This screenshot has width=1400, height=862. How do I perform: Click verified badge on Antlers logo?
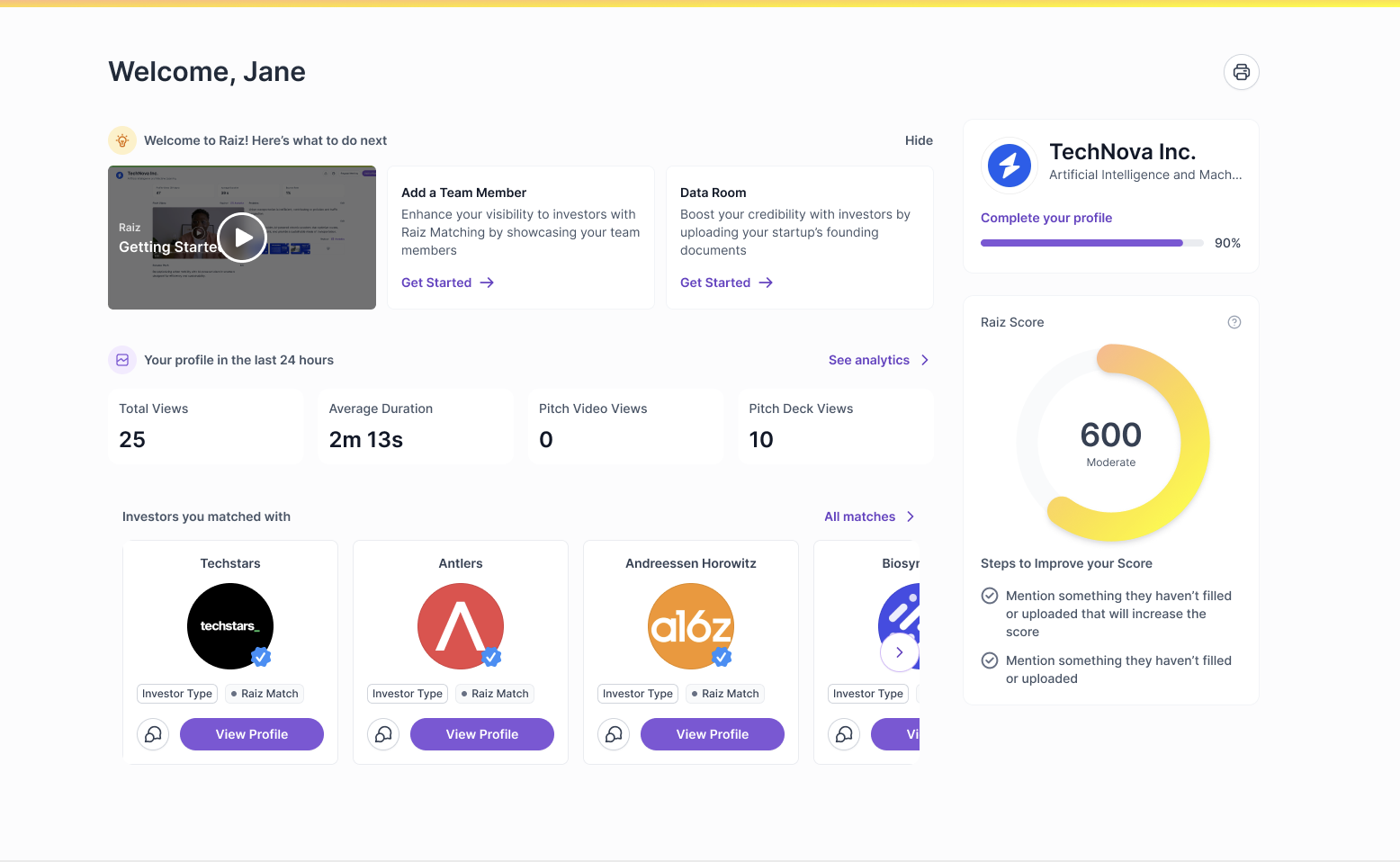[x=491, y=657]
